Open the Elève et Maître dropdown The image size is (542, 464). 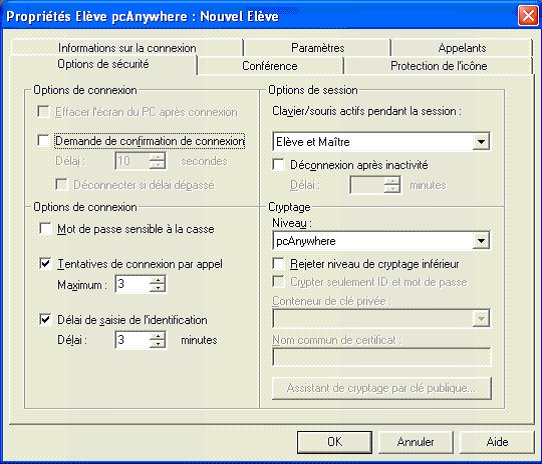[x=481, y=141]
